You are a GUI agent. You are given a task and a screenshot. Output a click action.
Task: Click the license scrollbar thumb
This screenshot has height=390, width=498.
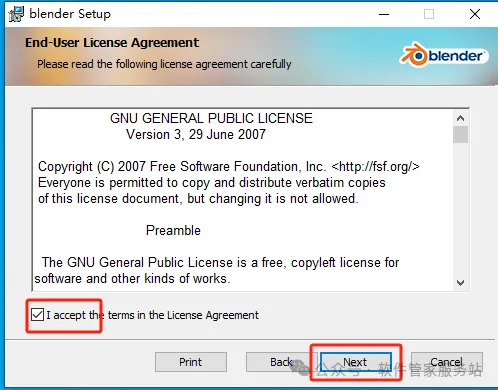point(461,134)
